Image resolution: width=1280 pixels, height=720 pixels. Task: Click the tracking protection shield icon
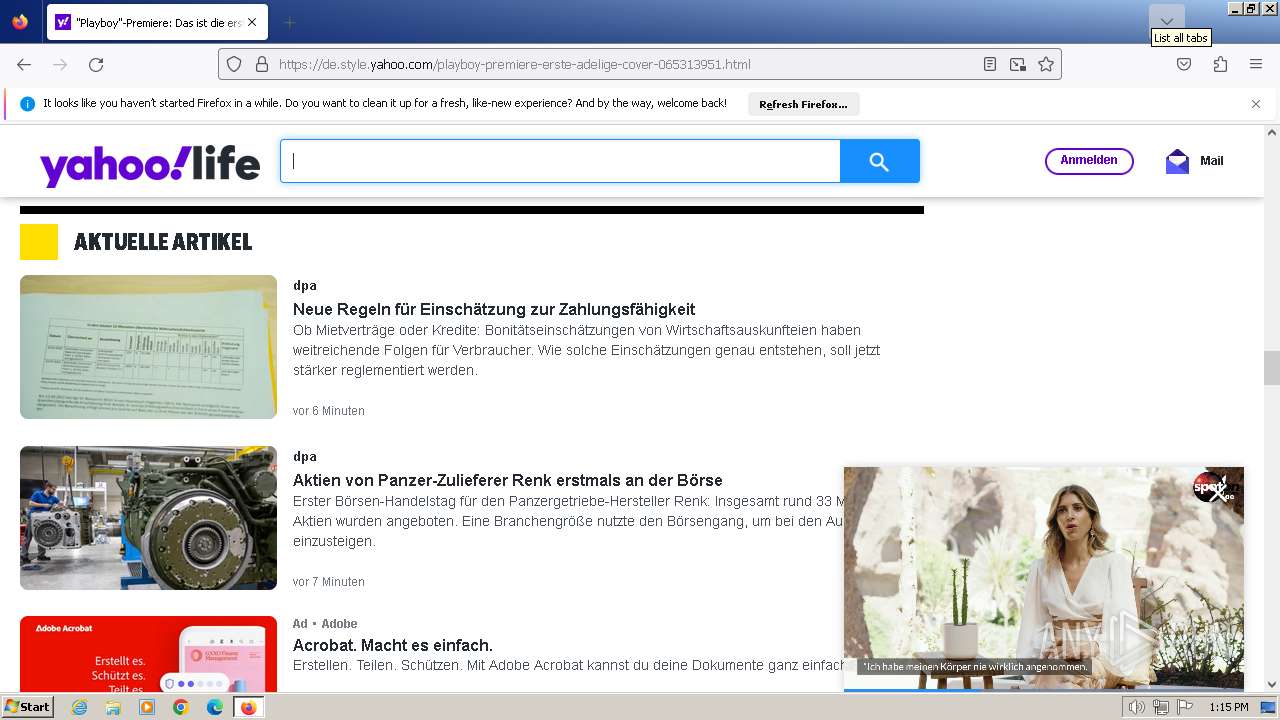[234, 64]
